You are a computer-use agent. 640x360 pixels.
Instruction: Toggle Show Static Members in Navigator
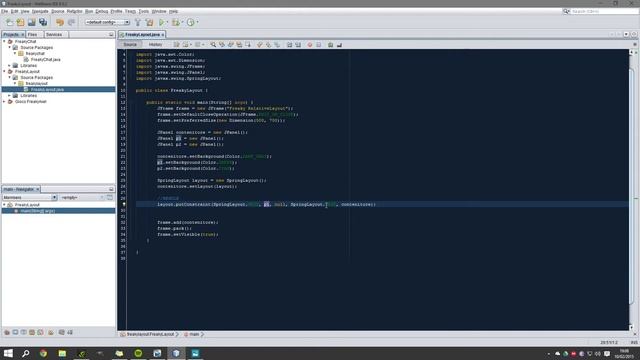click(x=24, y=332)
